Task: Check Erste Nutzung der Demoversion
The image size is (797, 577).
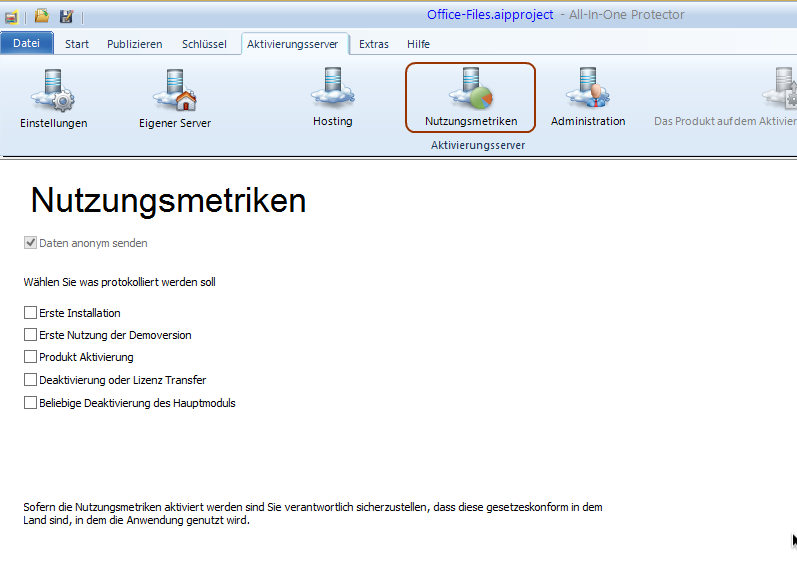Action: pos(30,335)
